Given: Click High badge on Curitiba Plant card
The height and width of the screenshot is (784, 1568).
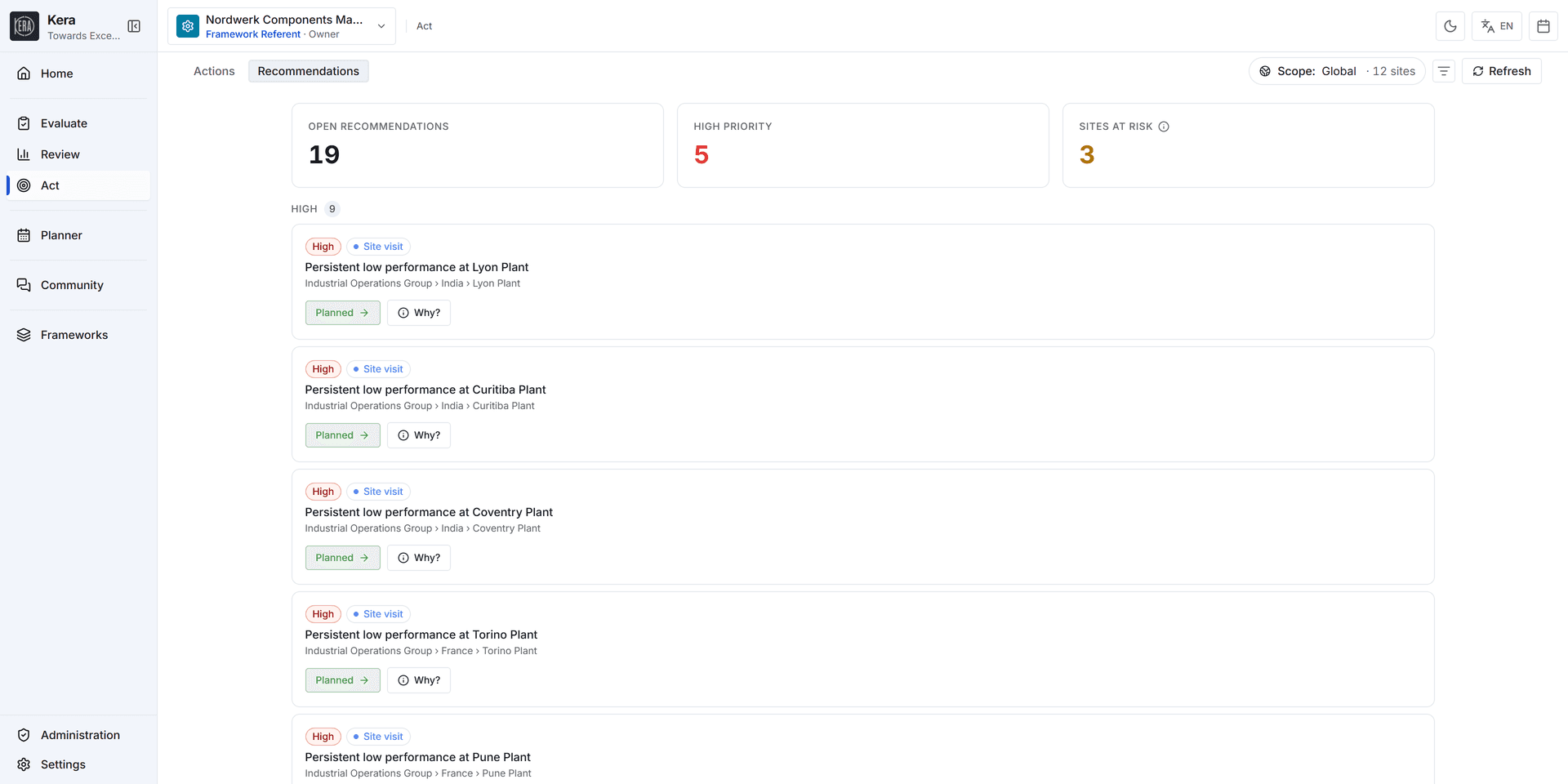Looking at the screenshot, I should [323, 369].
